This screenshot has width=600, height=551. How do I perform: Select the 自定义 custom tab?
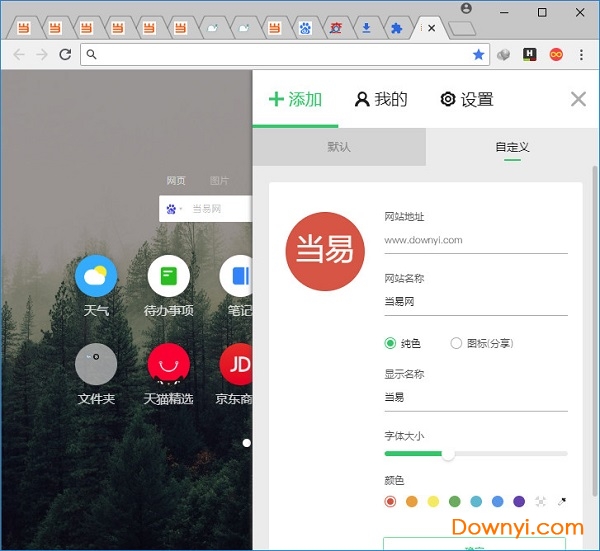tap(512, 147)
